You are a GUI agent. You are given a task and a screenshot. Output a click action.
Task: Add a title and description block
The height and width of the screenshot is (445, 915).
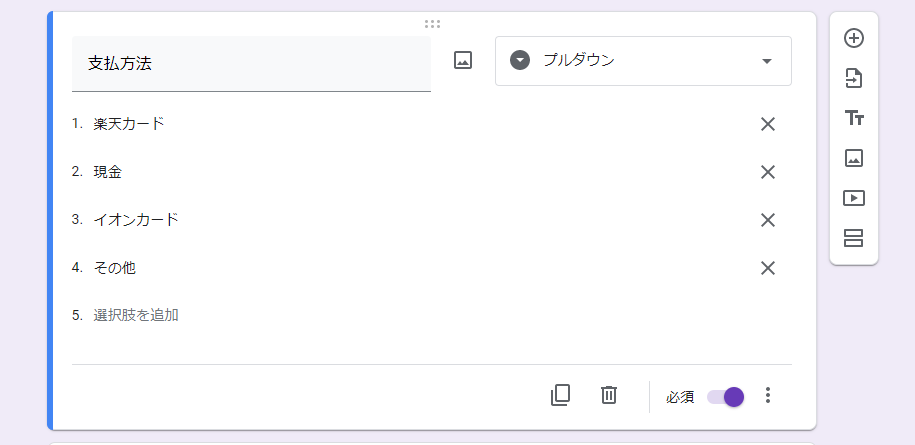click(853, 118)
